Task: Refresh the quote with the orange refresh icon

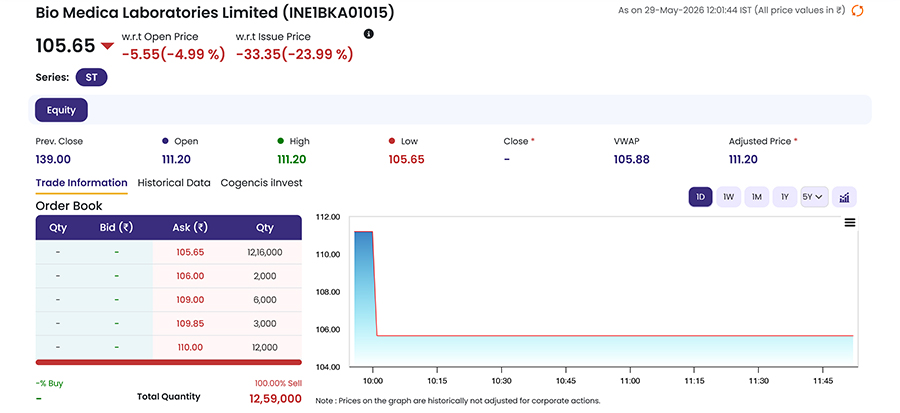Action: [x=857, y=10]
